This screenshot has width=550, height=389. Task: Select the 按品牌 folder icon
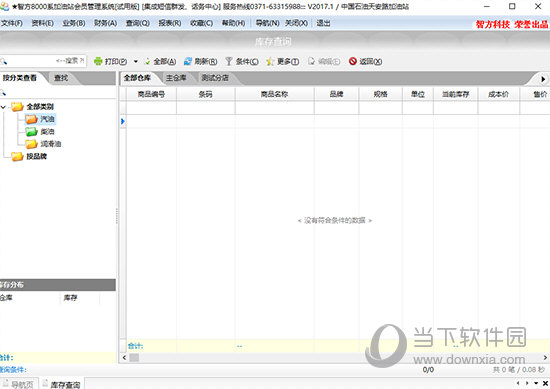click(17, 156)
